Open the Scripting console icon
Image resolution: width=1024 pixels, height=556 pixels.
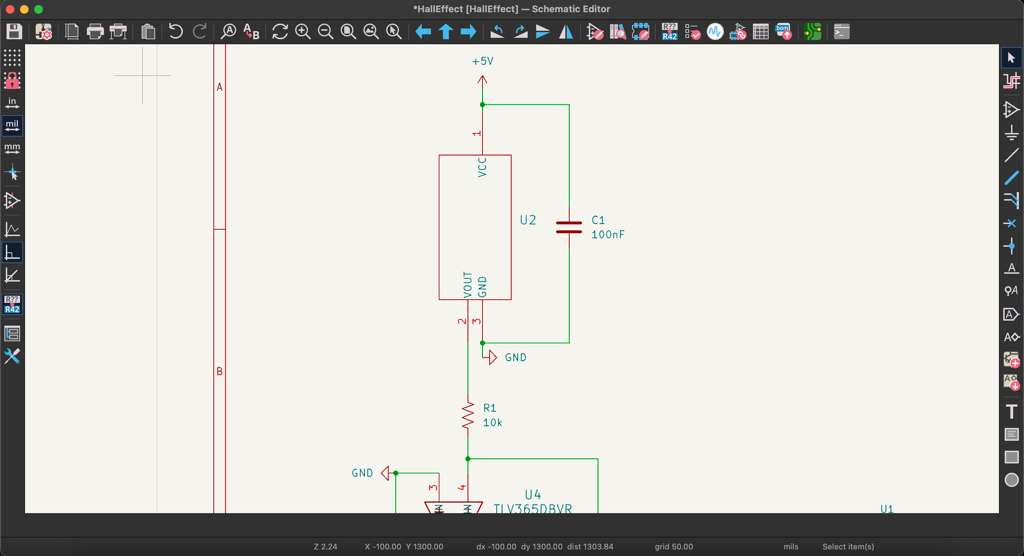[x=842, y=32]
